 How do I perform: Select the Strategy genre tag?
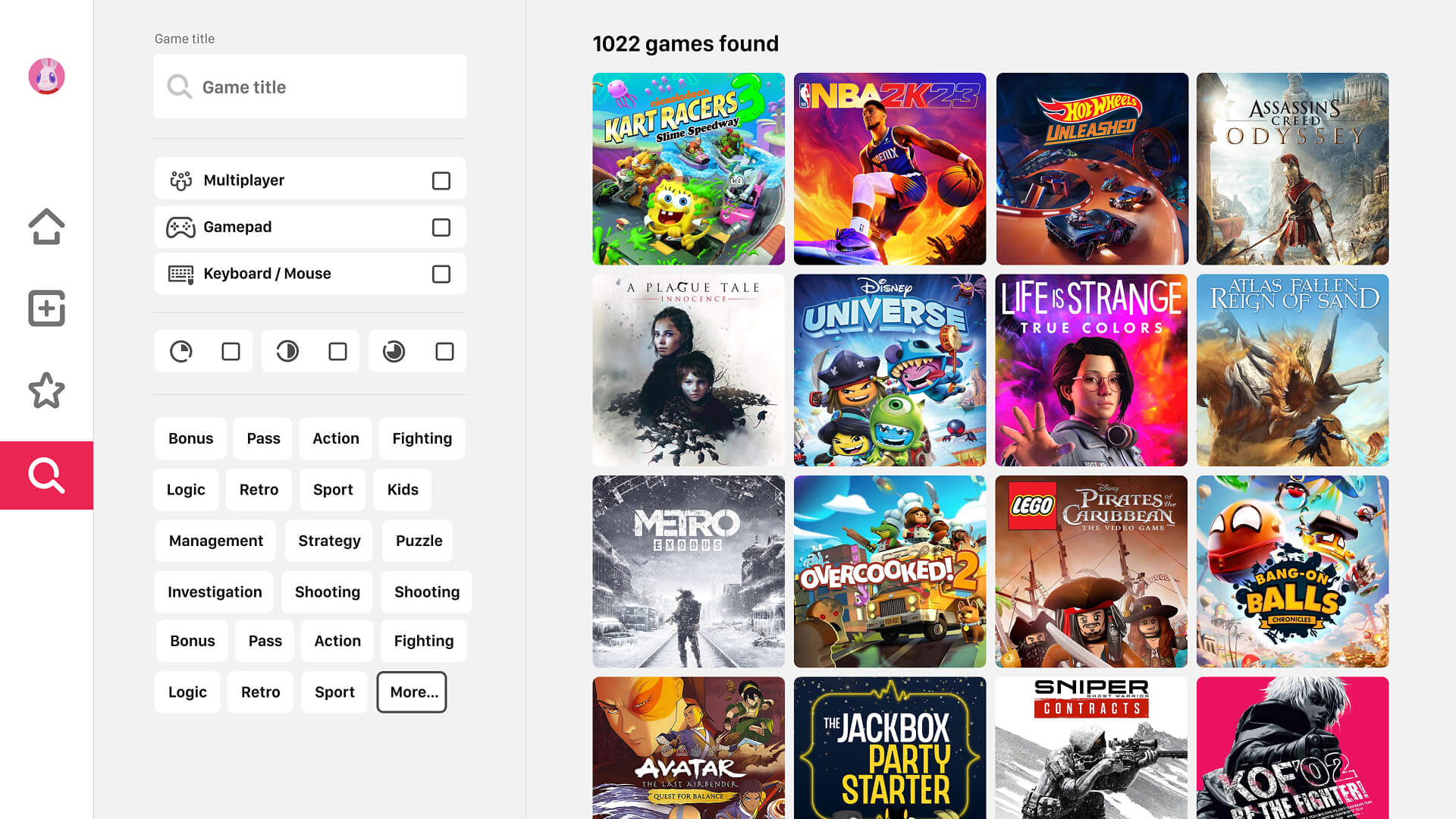[x=329, y=541]
